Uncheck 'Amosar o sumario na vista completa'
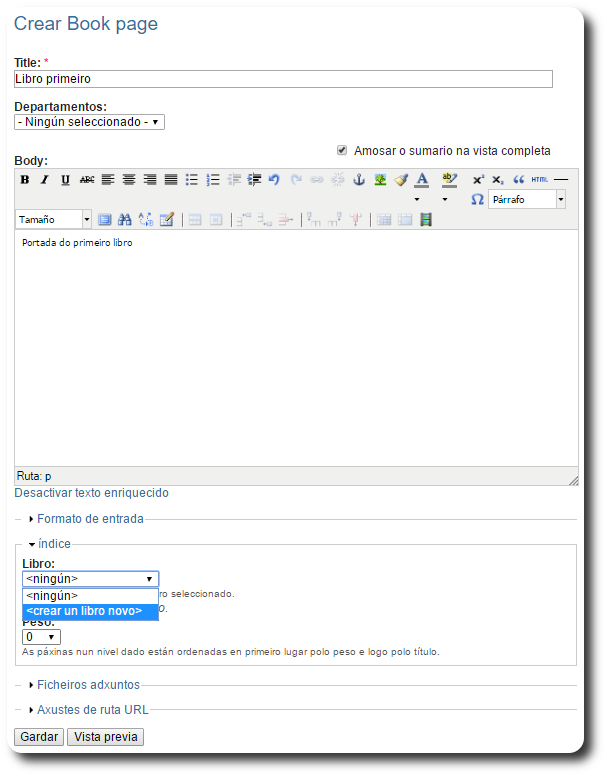Viewport: 607px width, 776px height. click(342, 150)
